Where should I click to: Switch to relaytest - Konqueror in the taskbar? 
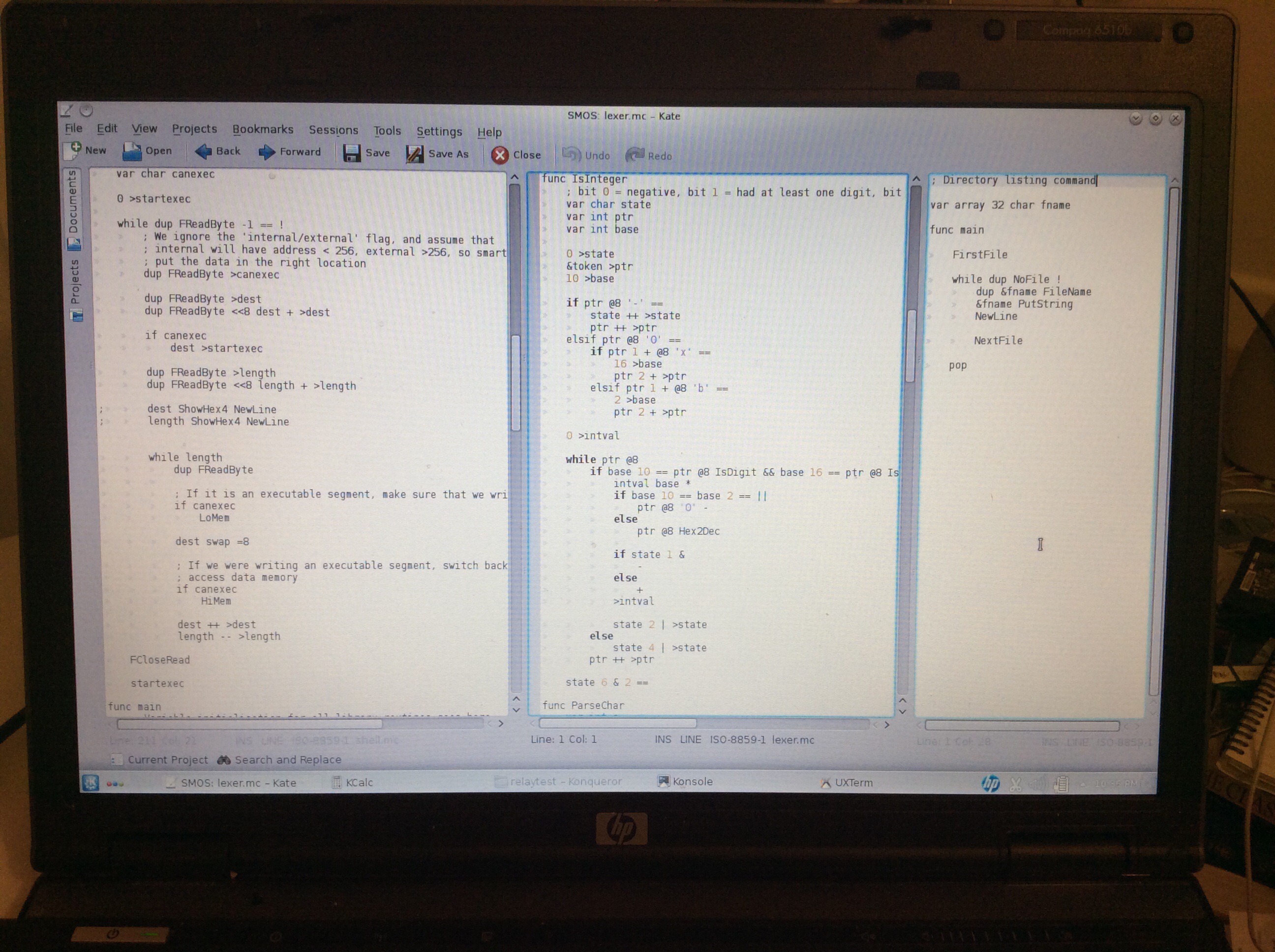coord(559,781)
